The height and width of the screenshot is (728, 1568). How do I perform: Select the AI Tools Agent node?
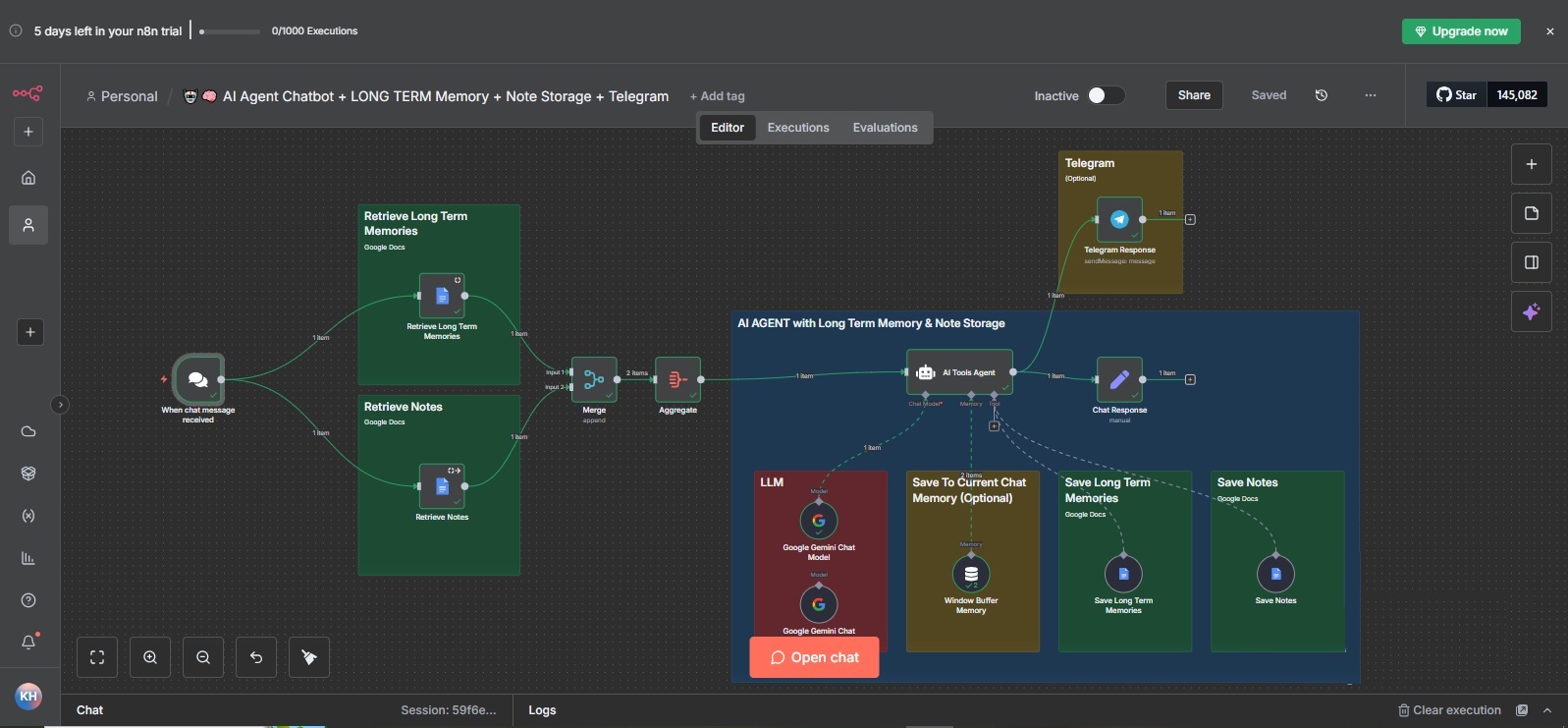click(959, 372)
